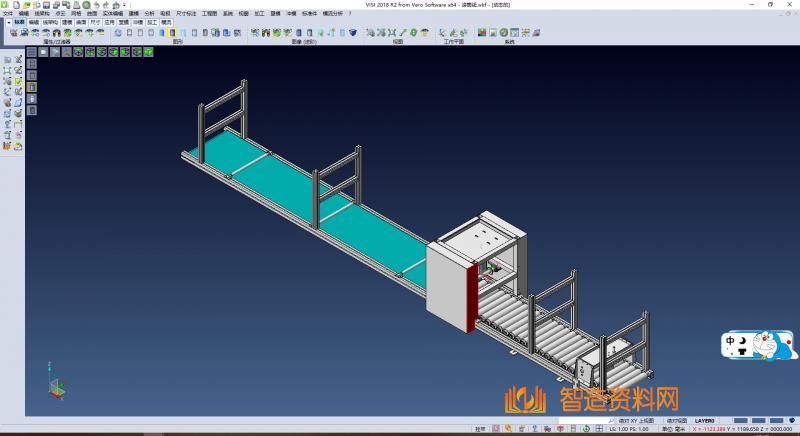
Task: Open the 文件 menu
Action: (x=7, y=13)
